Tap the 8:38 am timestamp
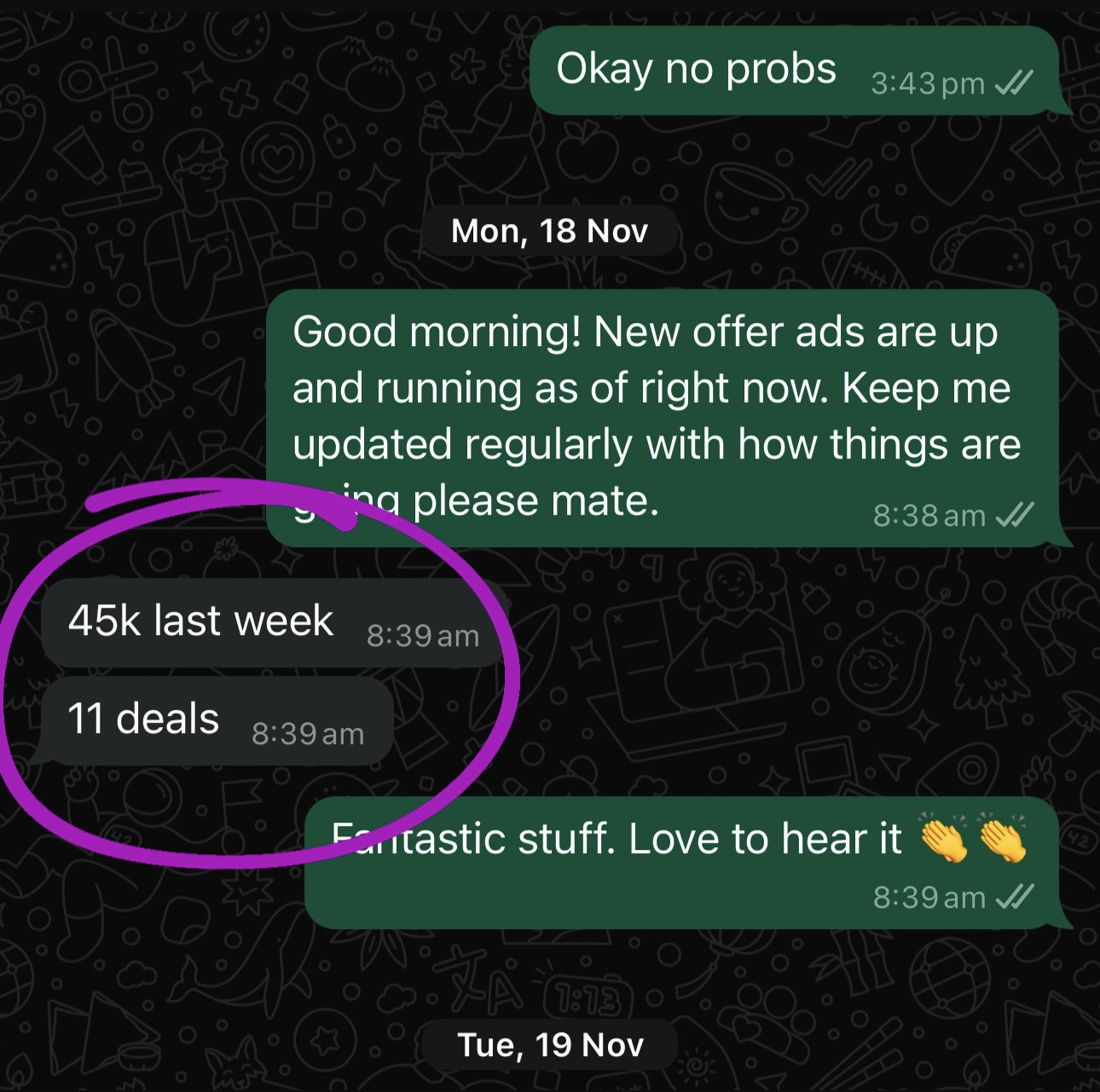Viewport: 1100px width, 1092px height. (x=929, y=516)
